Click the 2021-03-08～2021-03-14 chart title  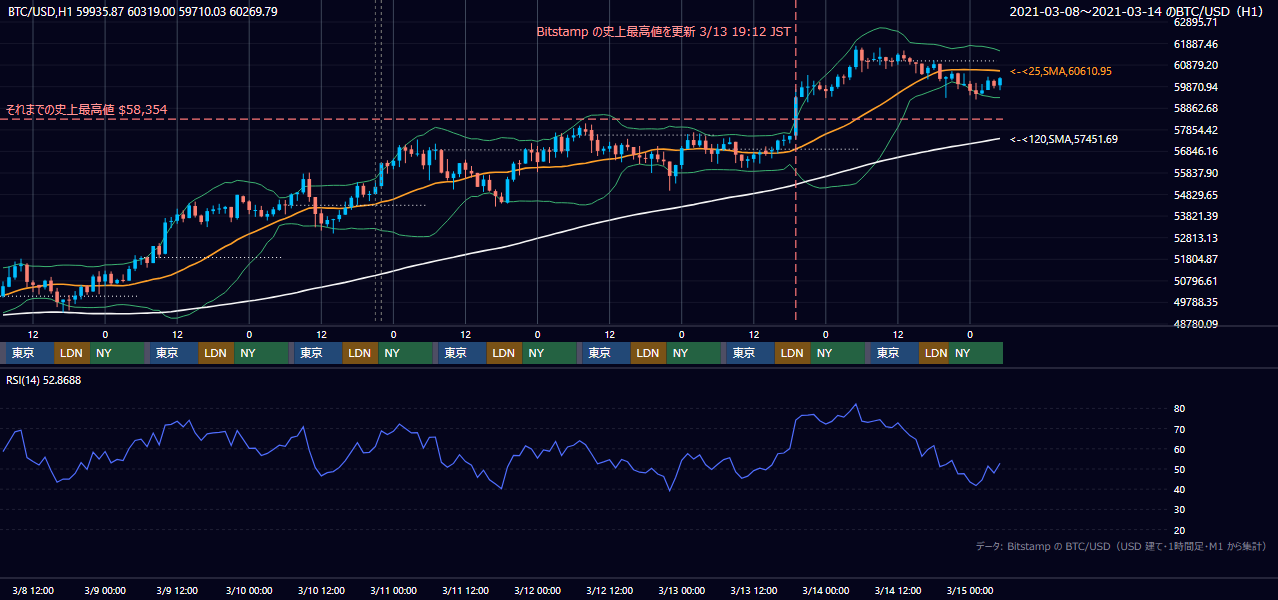(1138, 12)
